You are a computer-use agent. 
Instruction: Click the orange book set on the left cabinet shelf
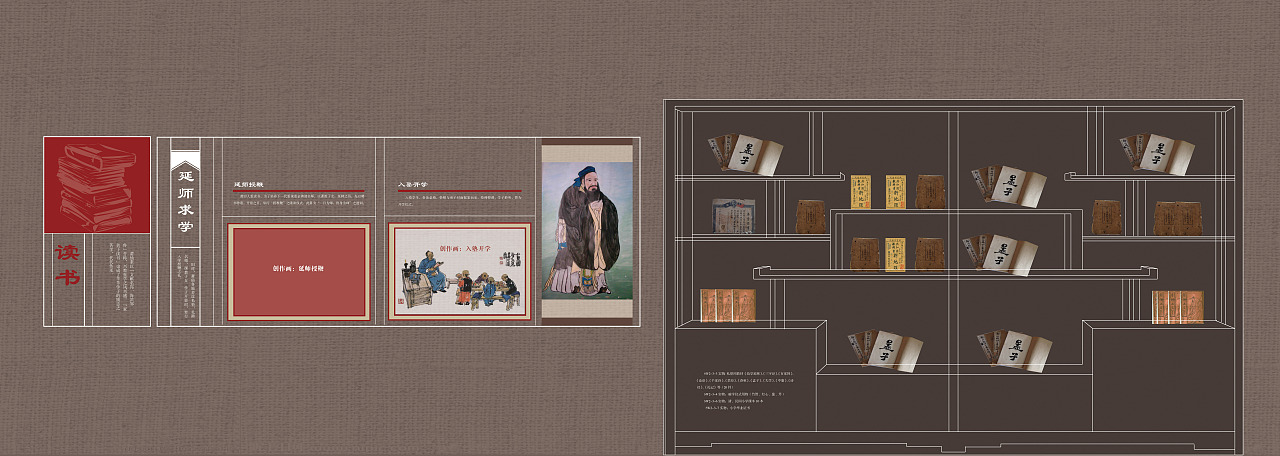point(728,306)
